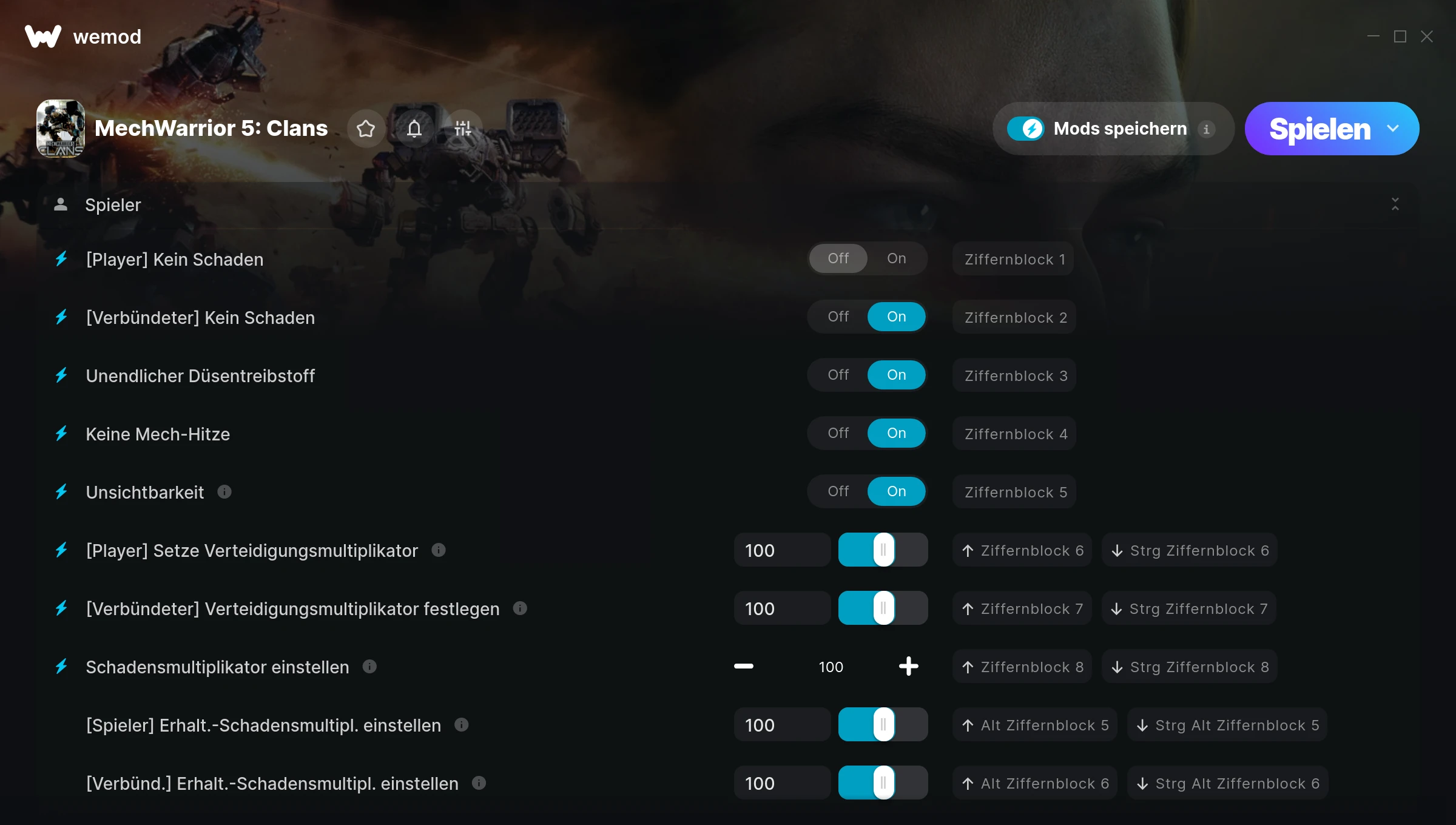The image size is (1456, 825).
Task: Toggle the Mods speichern switch
Action: (1026, 129)
